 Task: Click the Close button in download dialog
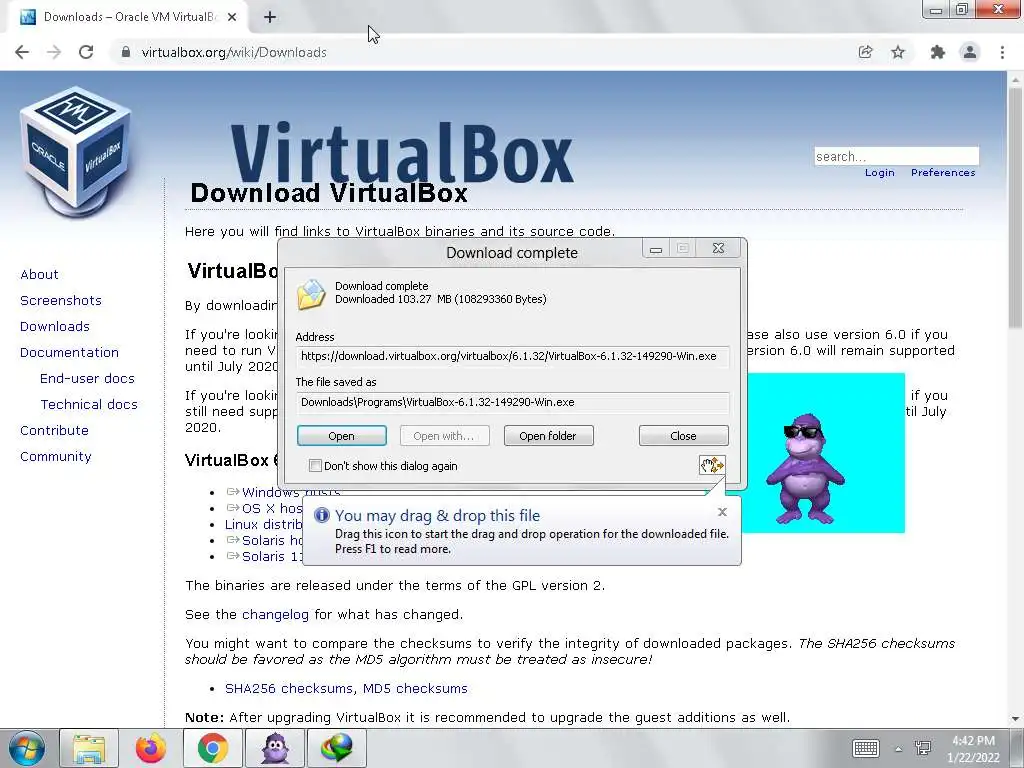(683, 436)
